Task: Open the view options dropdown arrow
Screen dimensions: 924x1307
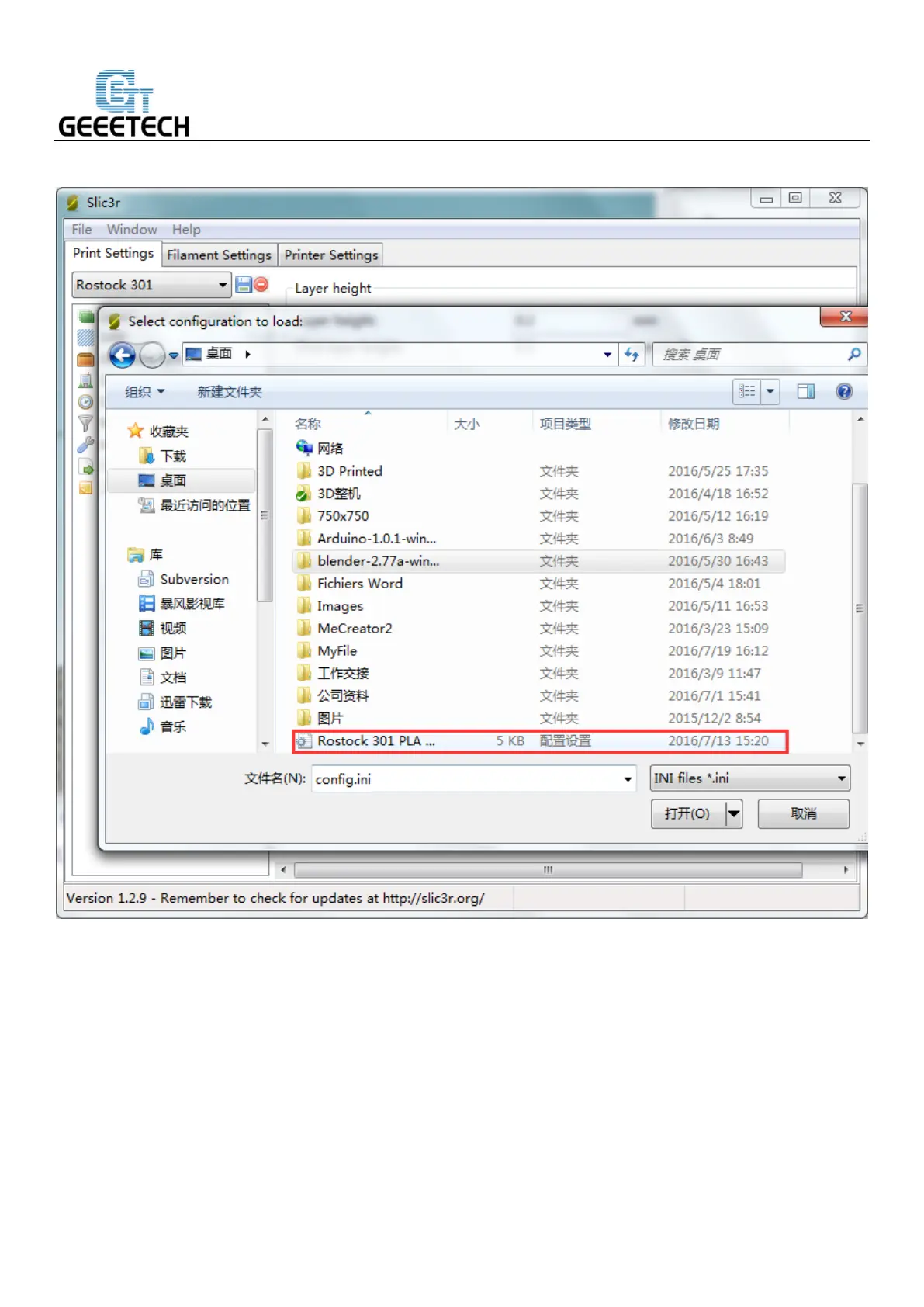Action: point(770,391)
